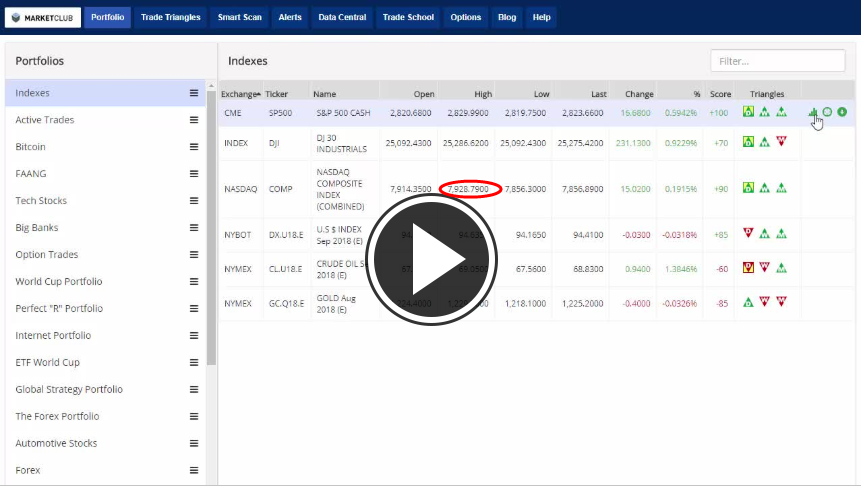Click DJI daily triangle icon

(x=748, y=142)
